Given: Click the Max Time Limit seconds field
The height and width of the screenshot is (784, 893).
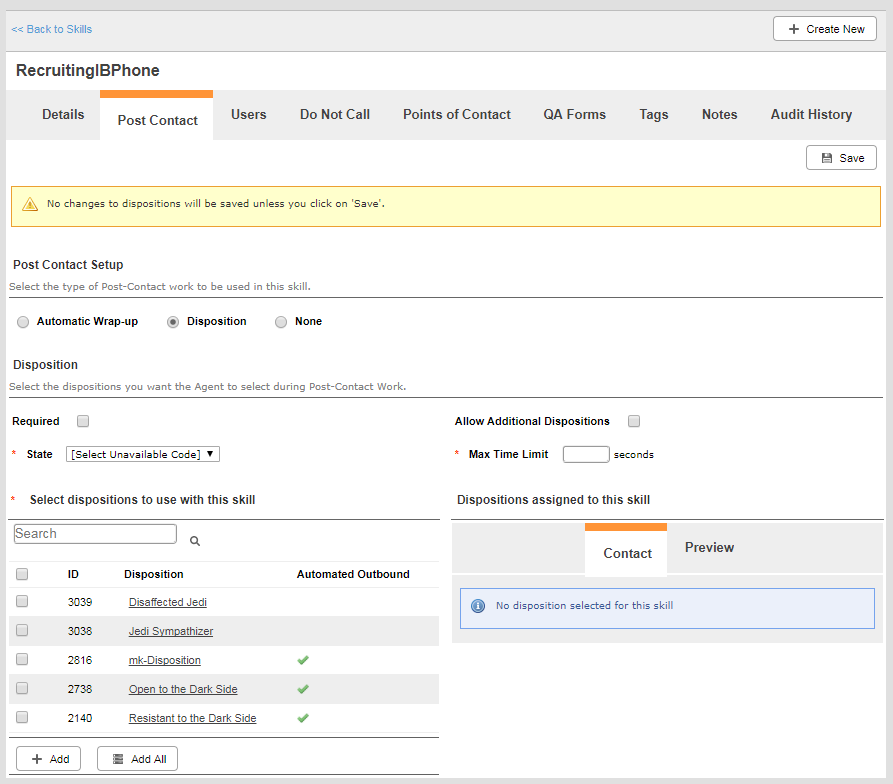Looking at the screenshot, I should click(x=586, y=454).
